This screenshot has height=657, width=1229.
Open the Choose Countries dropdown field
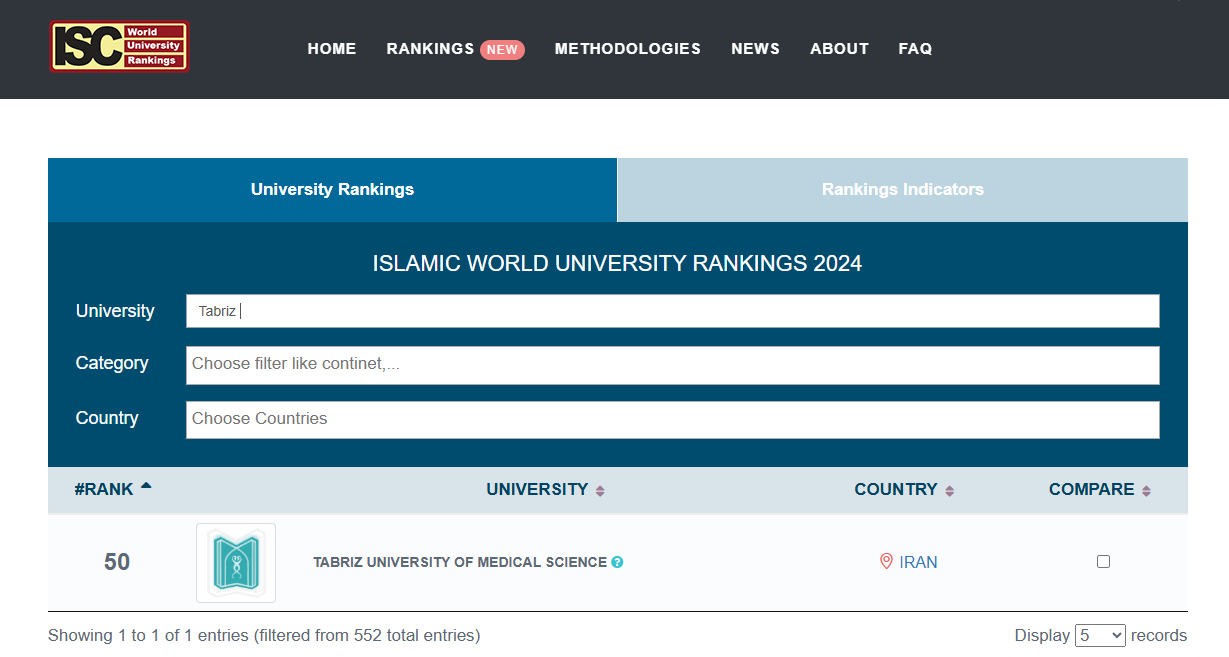(x=672, y=420)
